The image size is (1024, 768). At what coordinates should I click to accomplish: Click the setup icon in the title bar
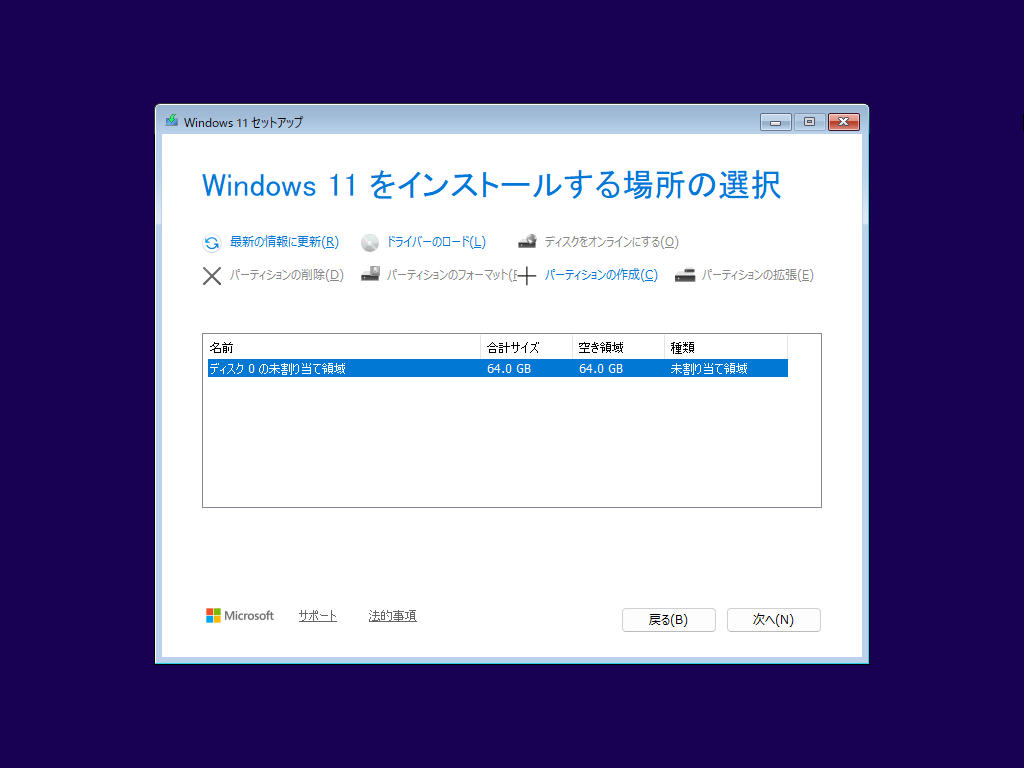click(172, 121)
